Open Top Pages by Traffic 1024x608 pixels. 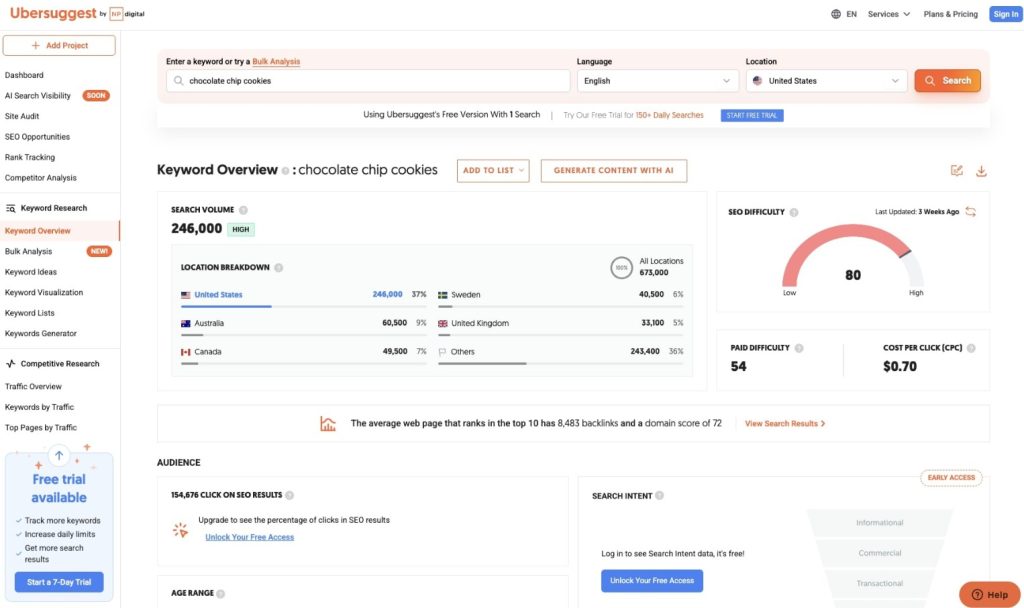pyautogui.click(x=40, y=428)
